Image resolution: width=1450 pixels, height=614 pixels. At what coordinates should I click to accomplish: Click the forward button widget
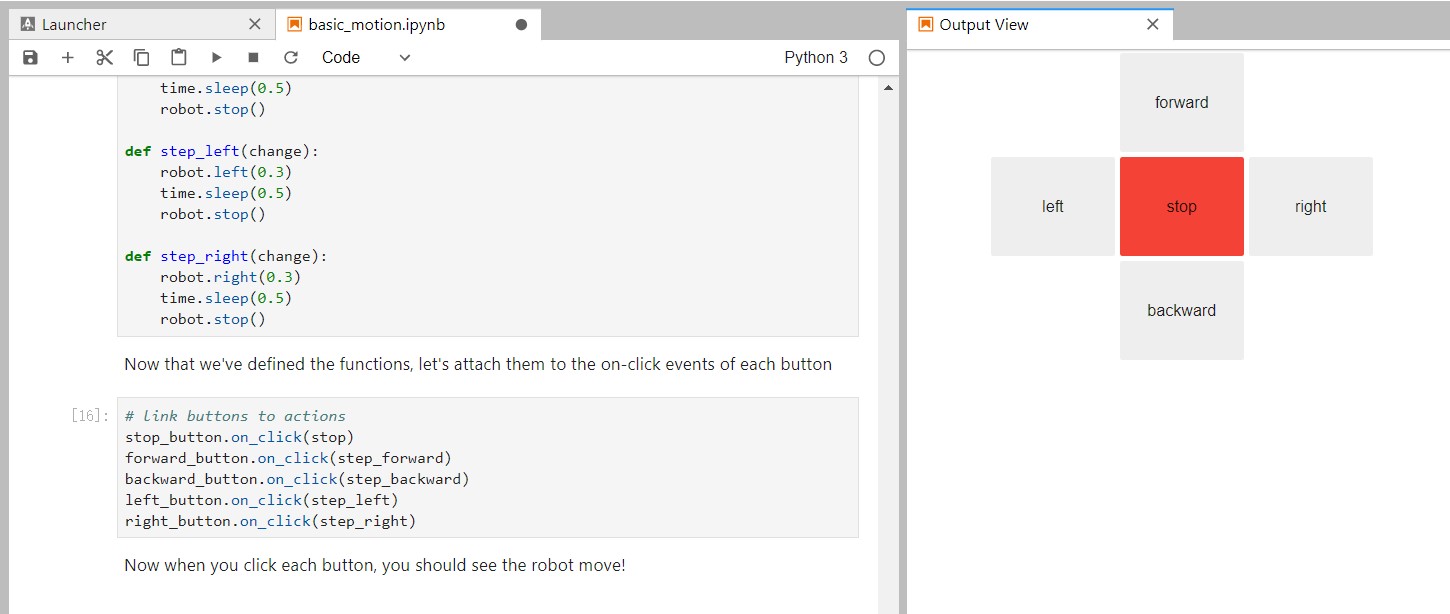click(1182, 102)
